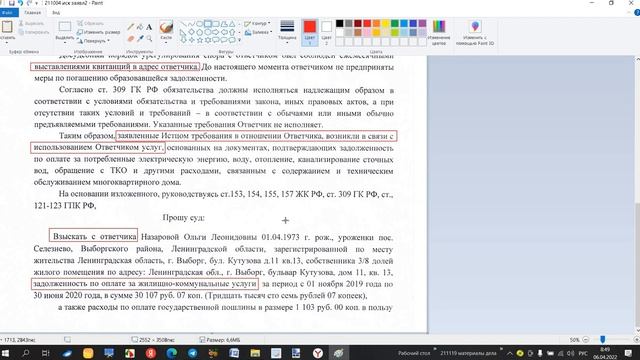Open the clock showing 06.04.2022
The width and height of the screenshot is (640, 360).
(605, 353)
